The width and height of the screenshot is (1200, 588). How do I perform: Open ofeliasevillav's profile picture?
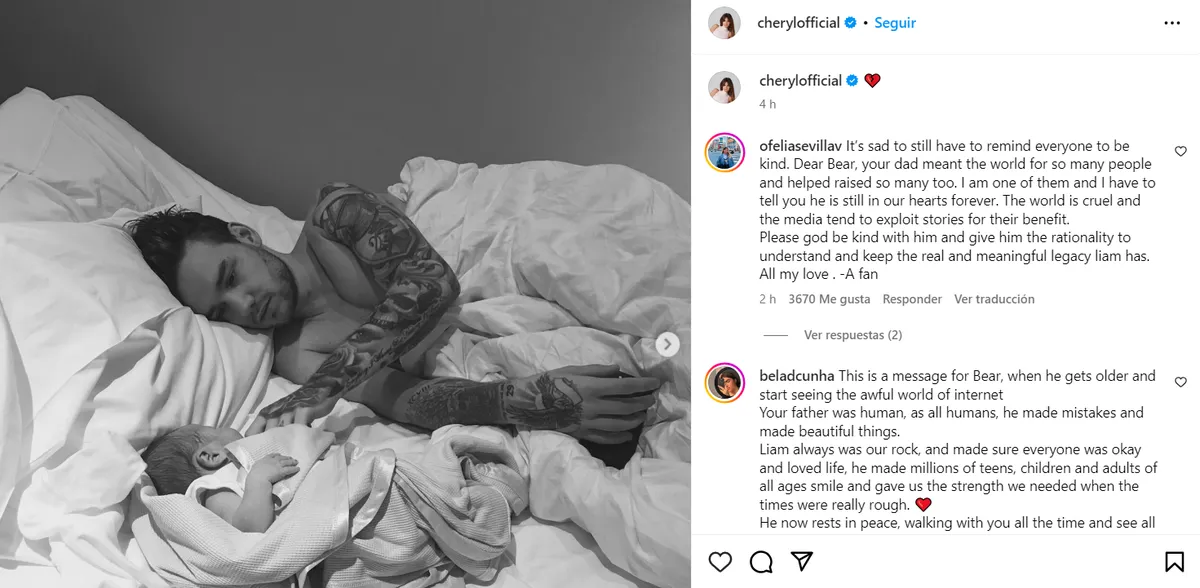tap(725, 152)
